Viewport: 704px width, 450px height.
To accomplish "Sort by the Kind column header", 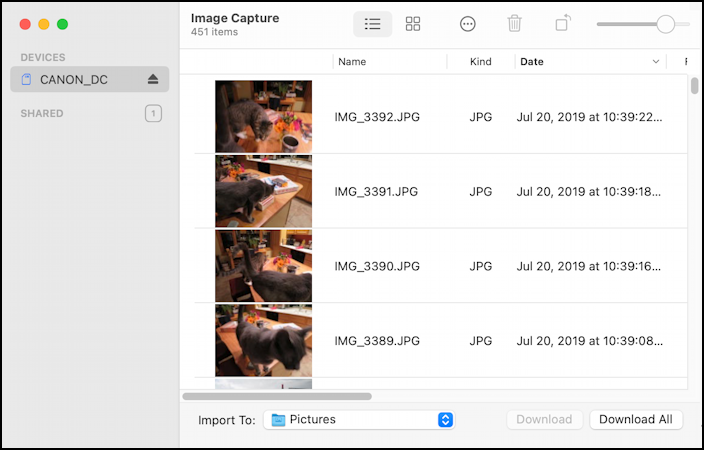I will pyautogui.click(x=481, y=62).
